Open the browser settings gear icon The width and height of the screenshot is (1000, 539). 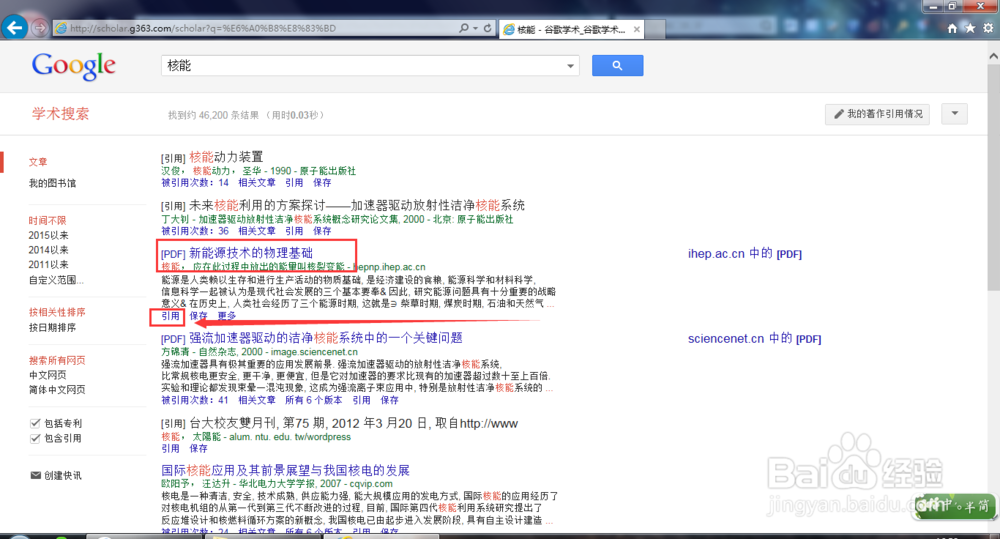point(988,28)
